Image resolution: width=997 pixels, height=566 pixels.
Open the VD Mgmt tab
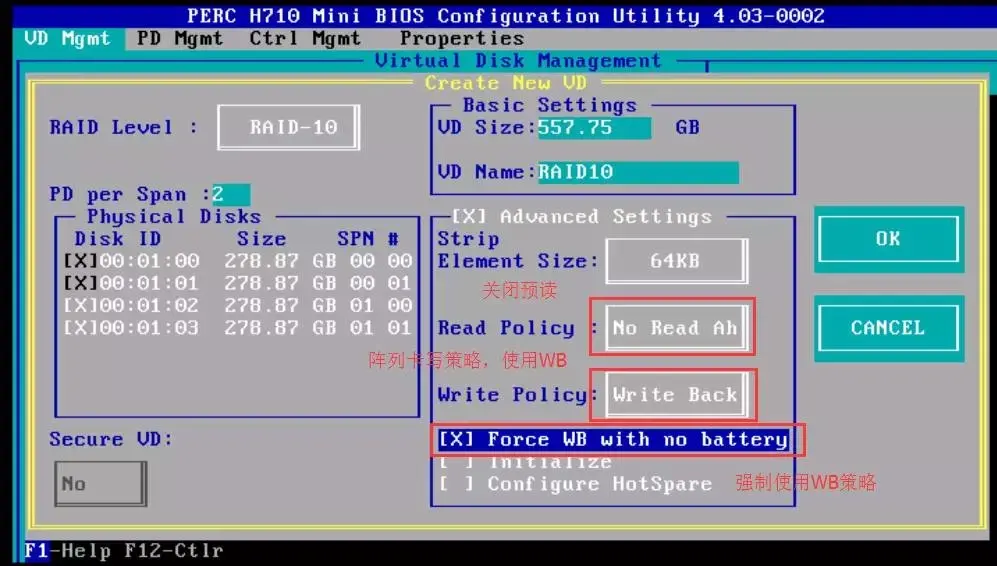[x=66, y=38]
